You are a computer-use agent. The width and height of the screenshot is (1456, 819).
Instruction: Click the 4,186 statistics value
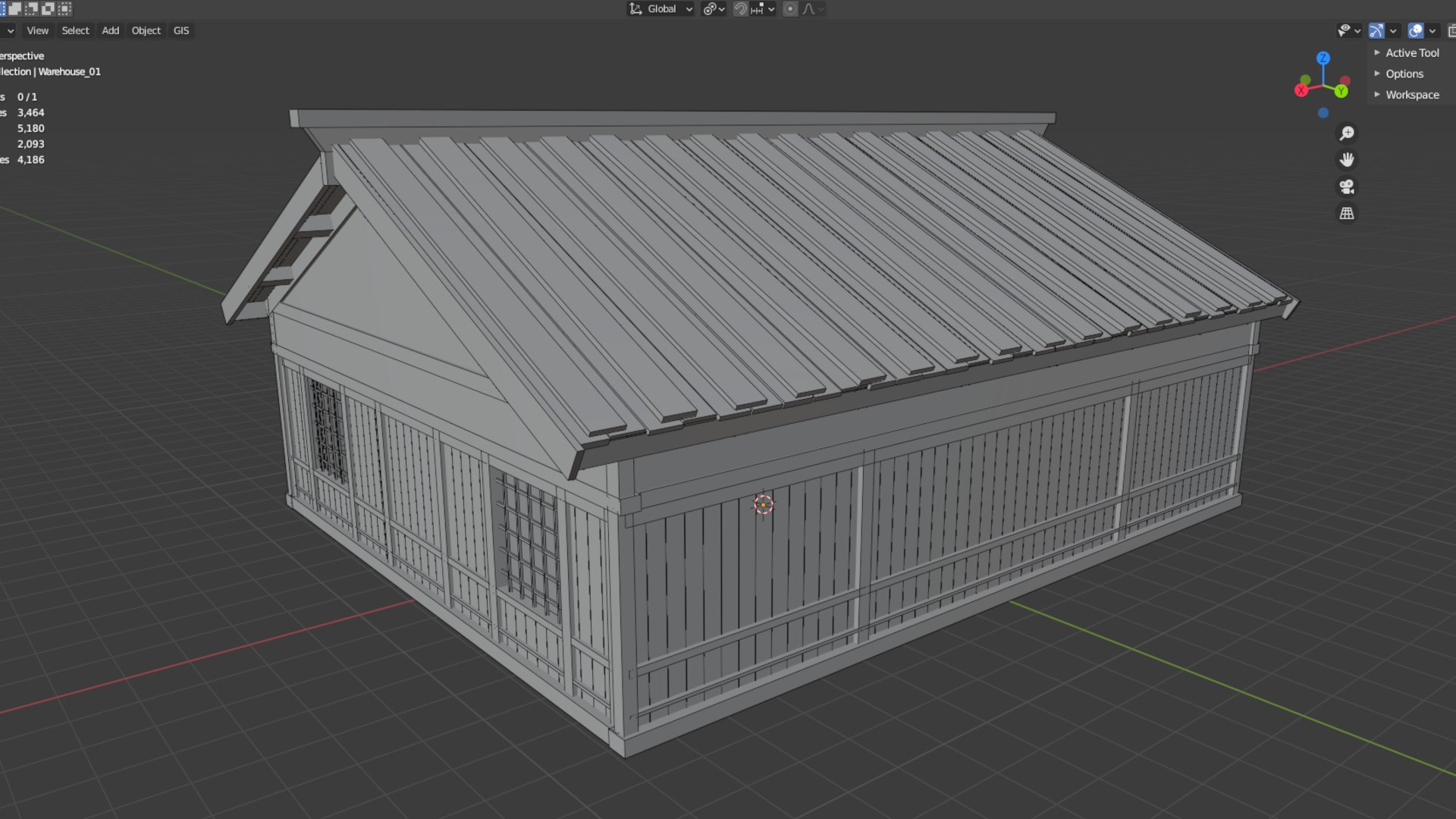[31, 159]
